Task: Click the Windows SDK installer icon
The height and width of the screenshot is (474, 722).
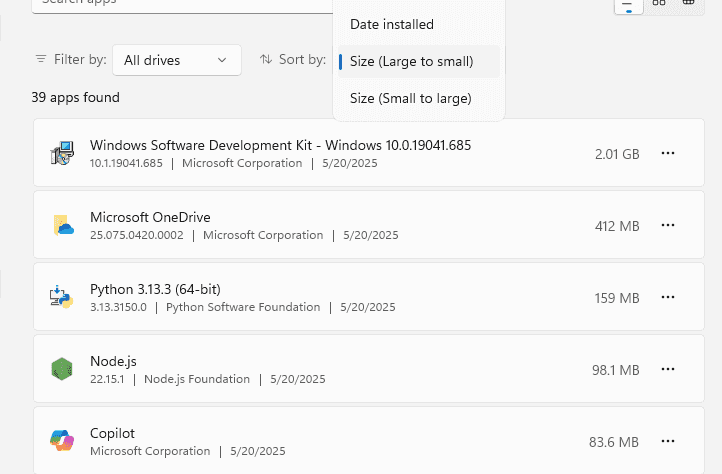Action: (x=62, y=153)
